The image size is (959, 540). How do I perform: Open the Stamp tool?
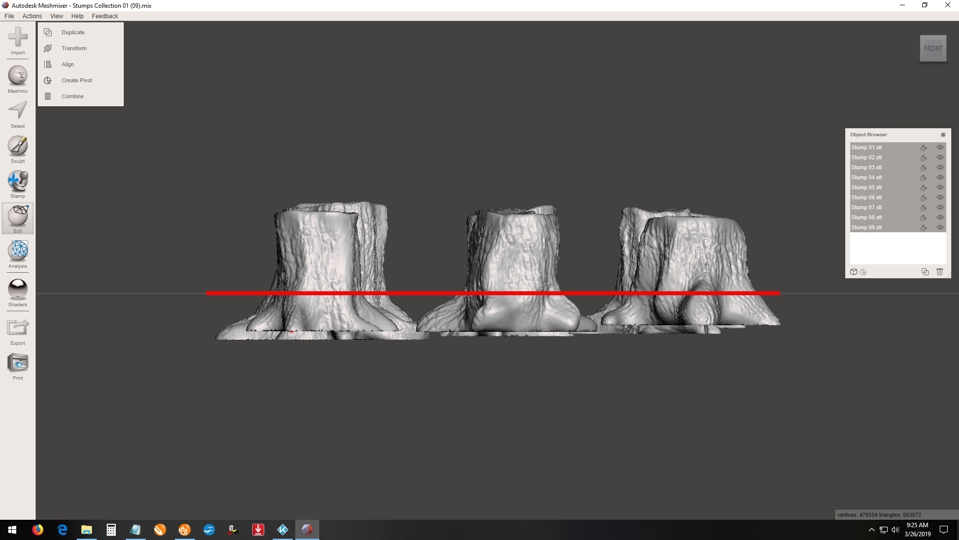tap(18, 184)
